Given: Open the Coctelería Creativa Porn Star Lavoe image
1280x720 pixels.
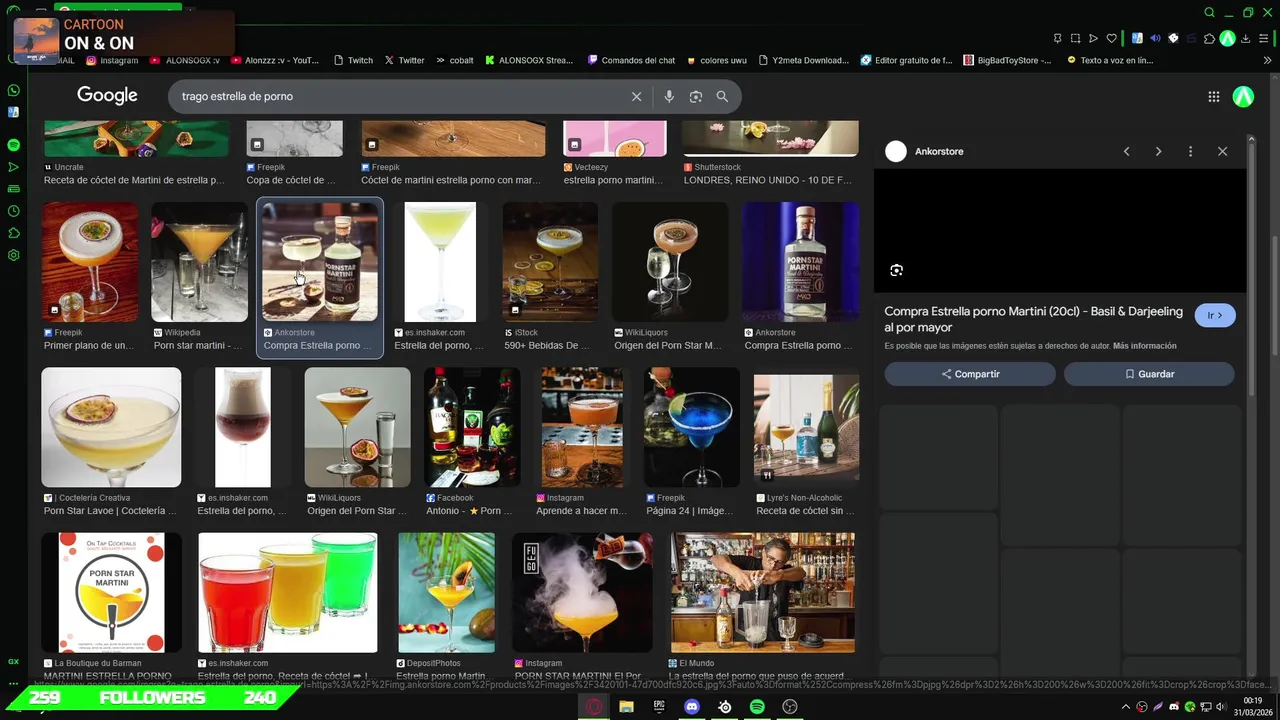Looking at the screenshot, I should [111, 427].
